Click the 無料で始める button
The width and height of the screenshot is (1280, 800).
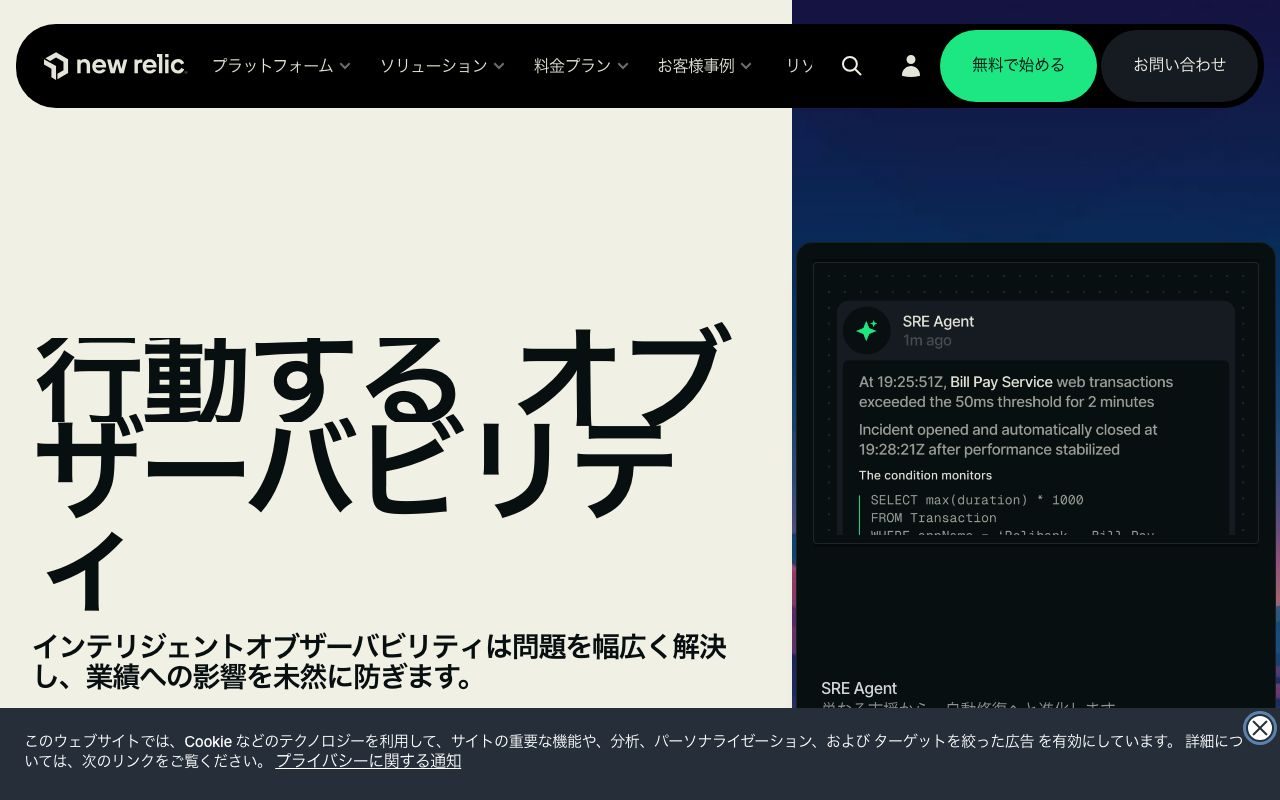[x=1018, y=65]
